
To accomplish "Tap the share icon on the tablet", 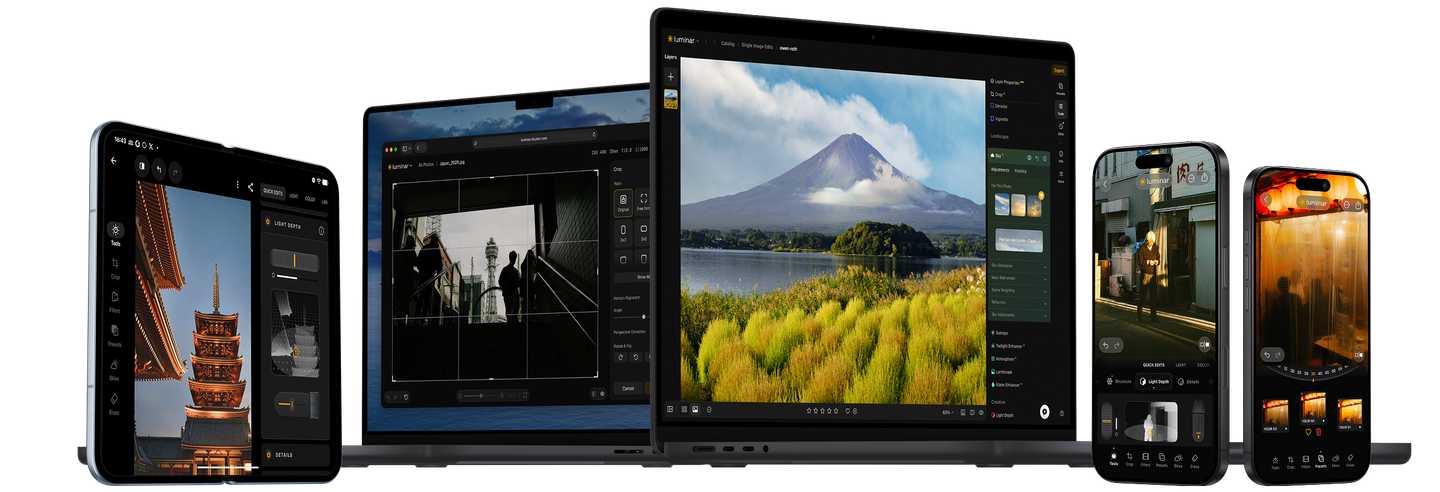I will coord(249,187).
